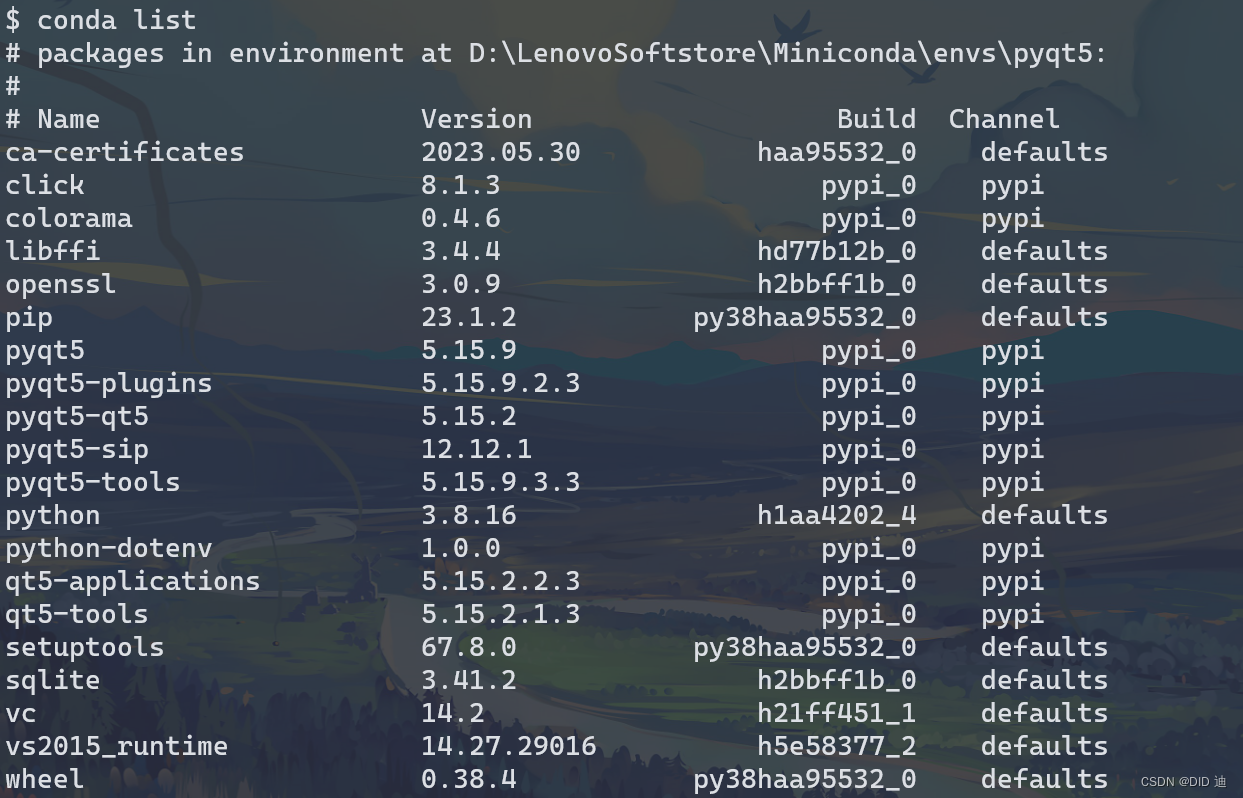Select the package name ca-certificates
The height and width of the screenshot is (798, 1243).
click(x=125, y=151)
